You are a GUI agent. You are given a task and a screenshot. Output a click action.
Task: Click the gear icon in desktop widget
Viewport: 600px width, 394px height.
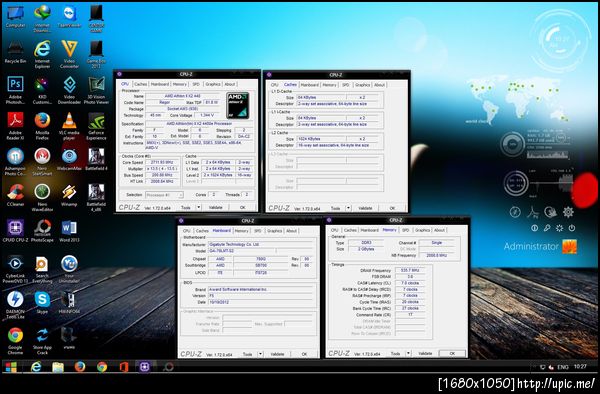pyautogui.click(x=568, y=212)
